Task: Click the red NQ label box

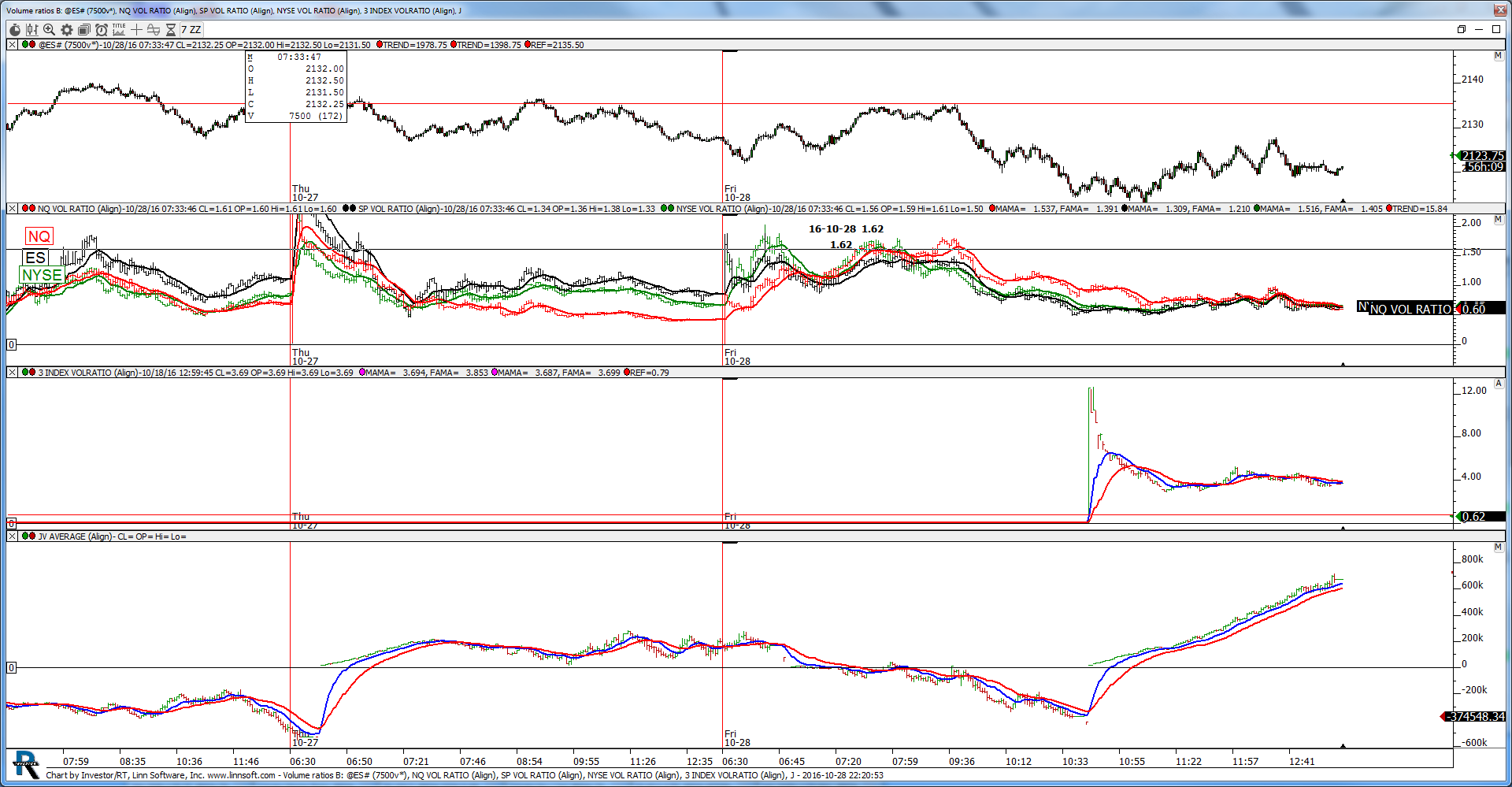Action: click(39, 236)
